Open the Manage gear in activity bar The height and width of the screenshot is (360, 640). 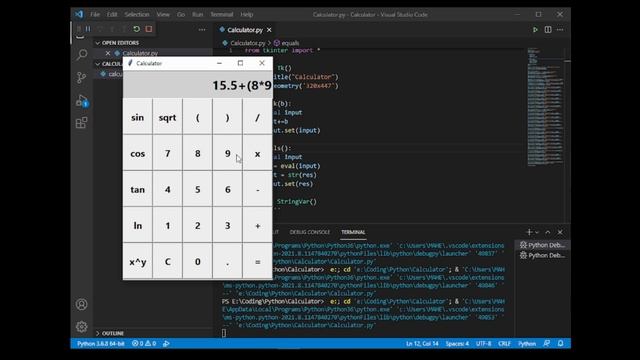[x=82, y=327]
